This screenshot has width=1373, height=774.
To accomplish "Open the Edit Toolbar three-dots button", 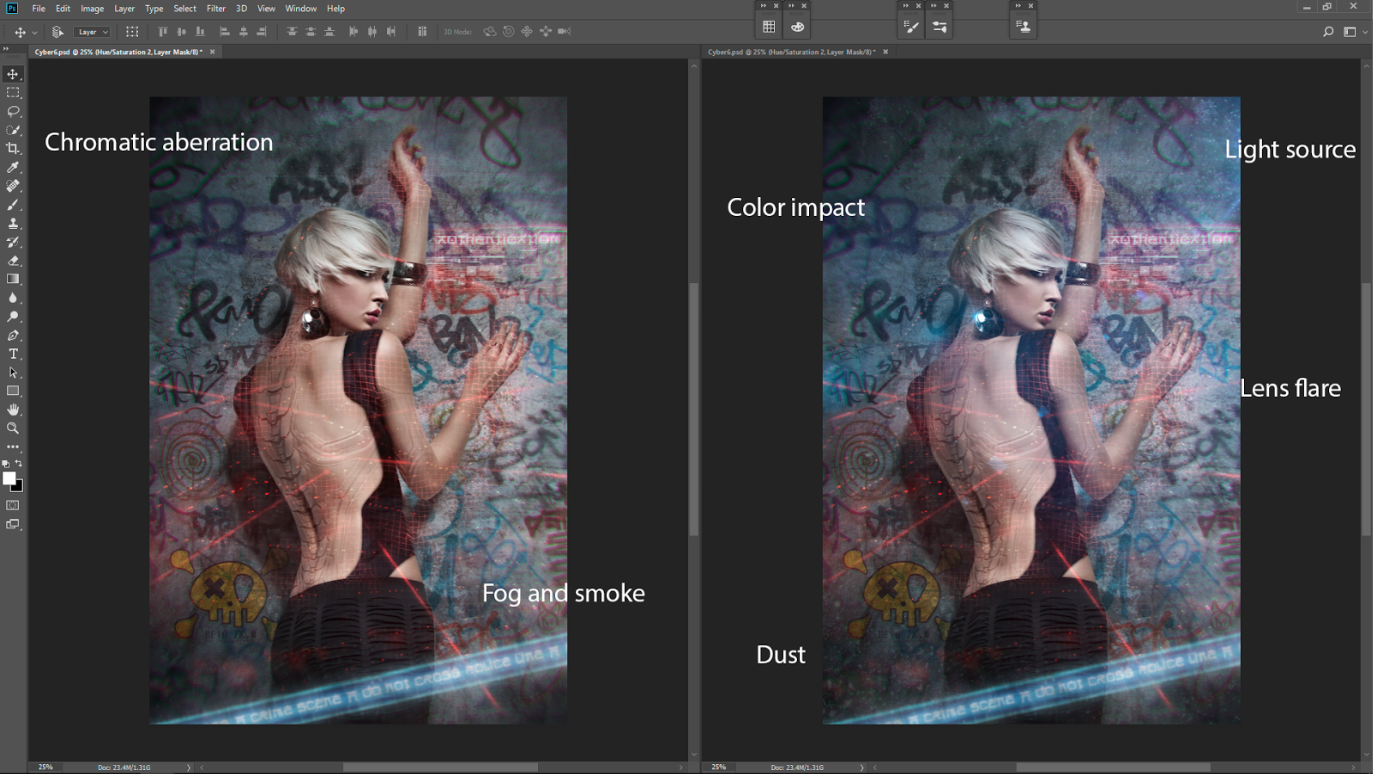I will tap(13, 447).
